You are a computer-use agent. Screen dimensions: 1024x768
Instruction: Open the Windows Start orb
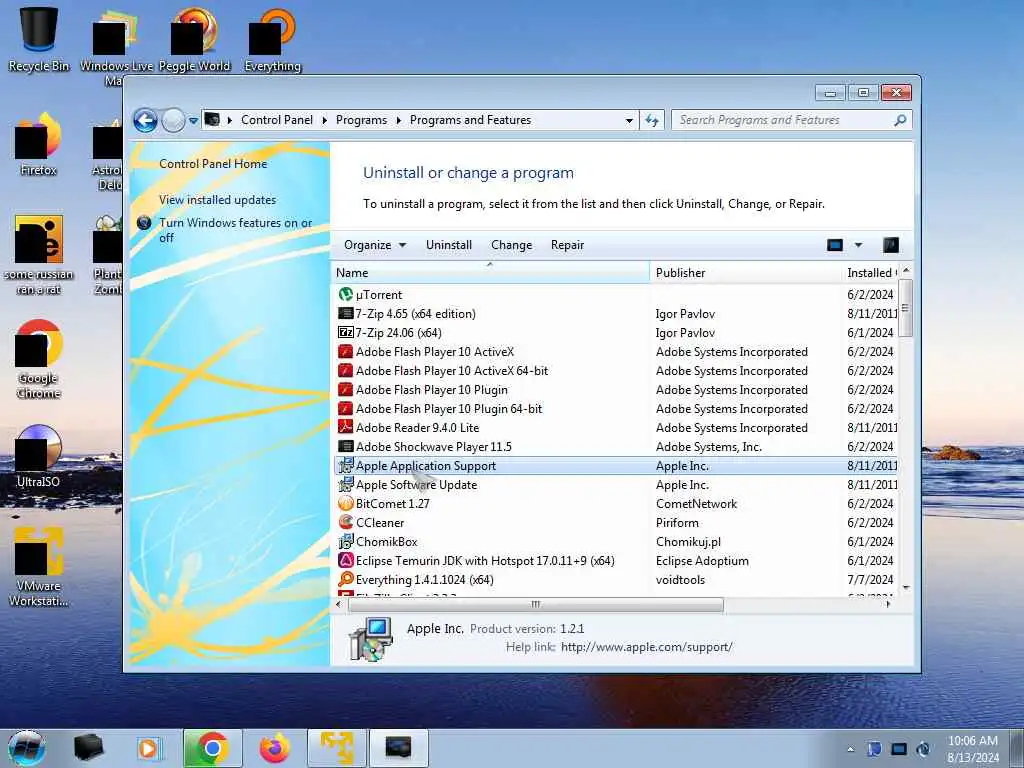[27, 748]
